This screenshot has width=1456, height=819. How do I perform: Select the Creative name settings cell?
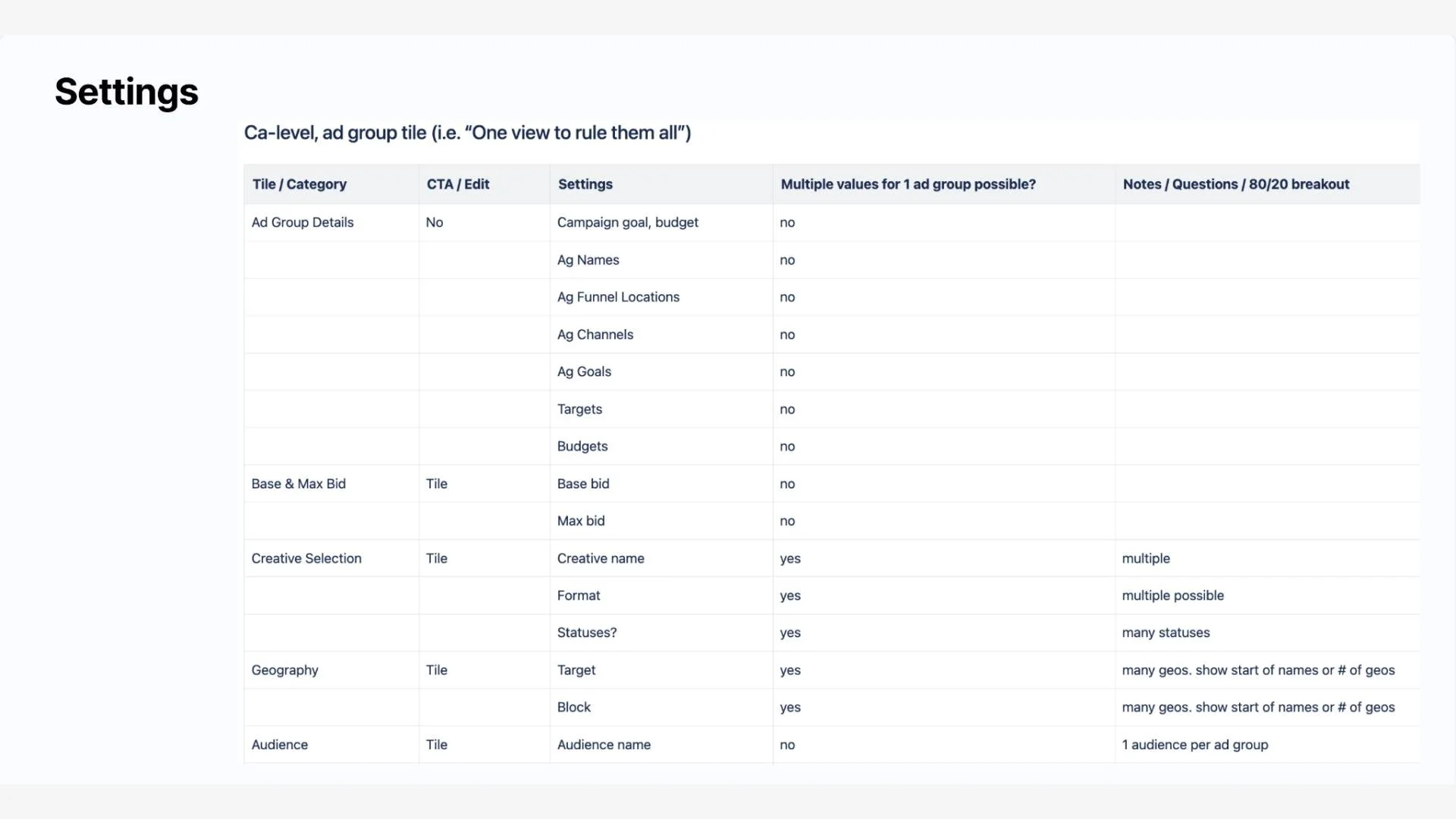pos(601,558)
